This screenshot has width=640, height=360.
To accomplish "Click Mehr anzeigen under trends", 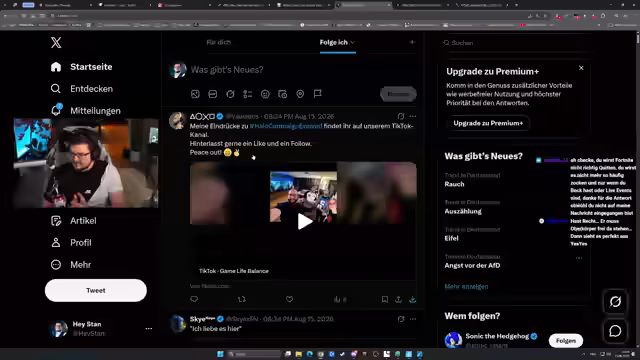I will click(466, 287).
